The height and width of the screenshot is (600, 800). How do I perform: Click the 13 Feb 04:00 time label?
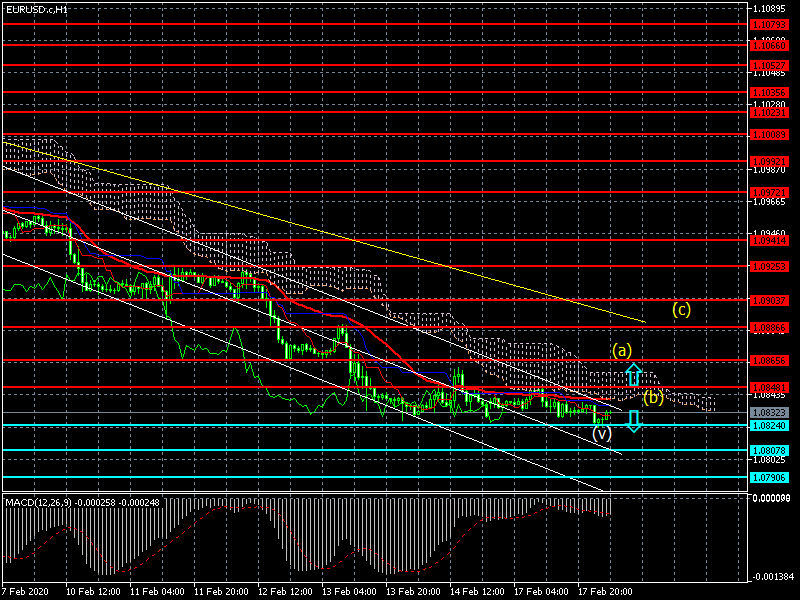[349, 591]
